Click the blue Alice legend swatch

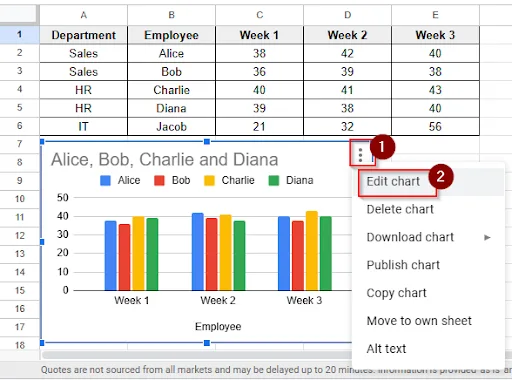105,181
